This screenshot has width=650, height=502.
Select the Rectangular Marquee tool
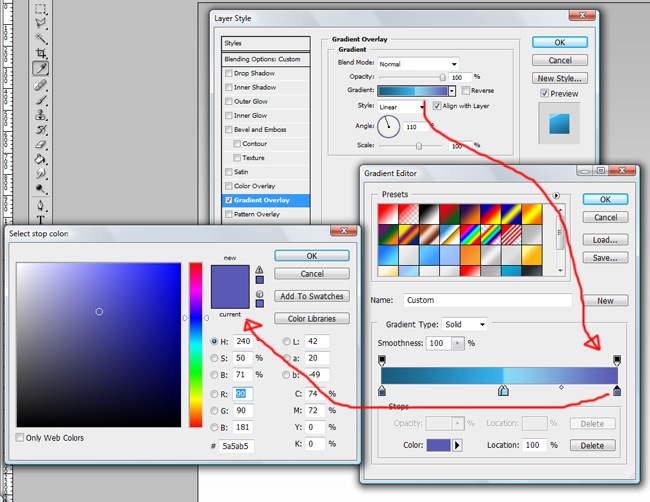(x=41, y=8)
